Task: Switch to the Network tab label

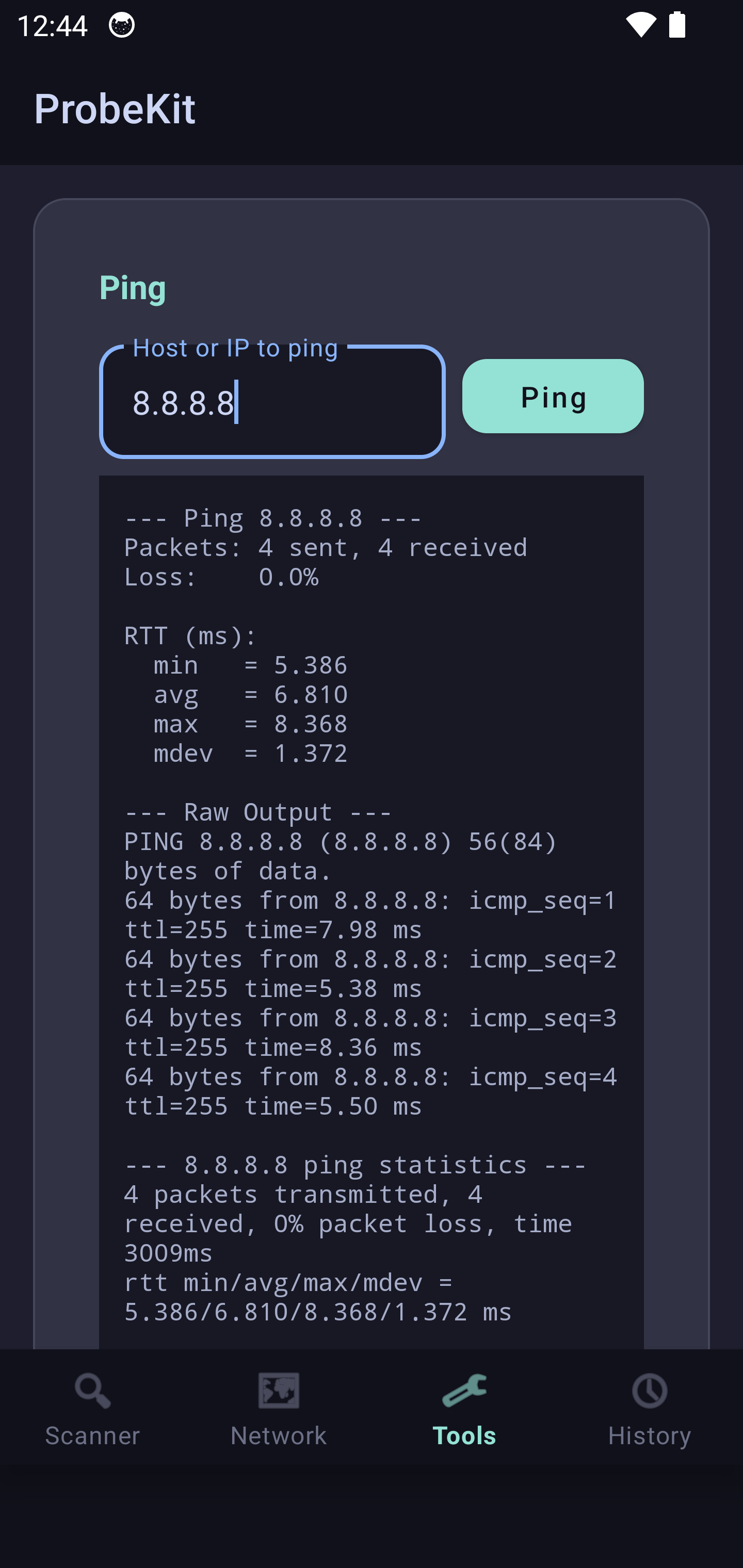Action: (x=278, y=1435)
